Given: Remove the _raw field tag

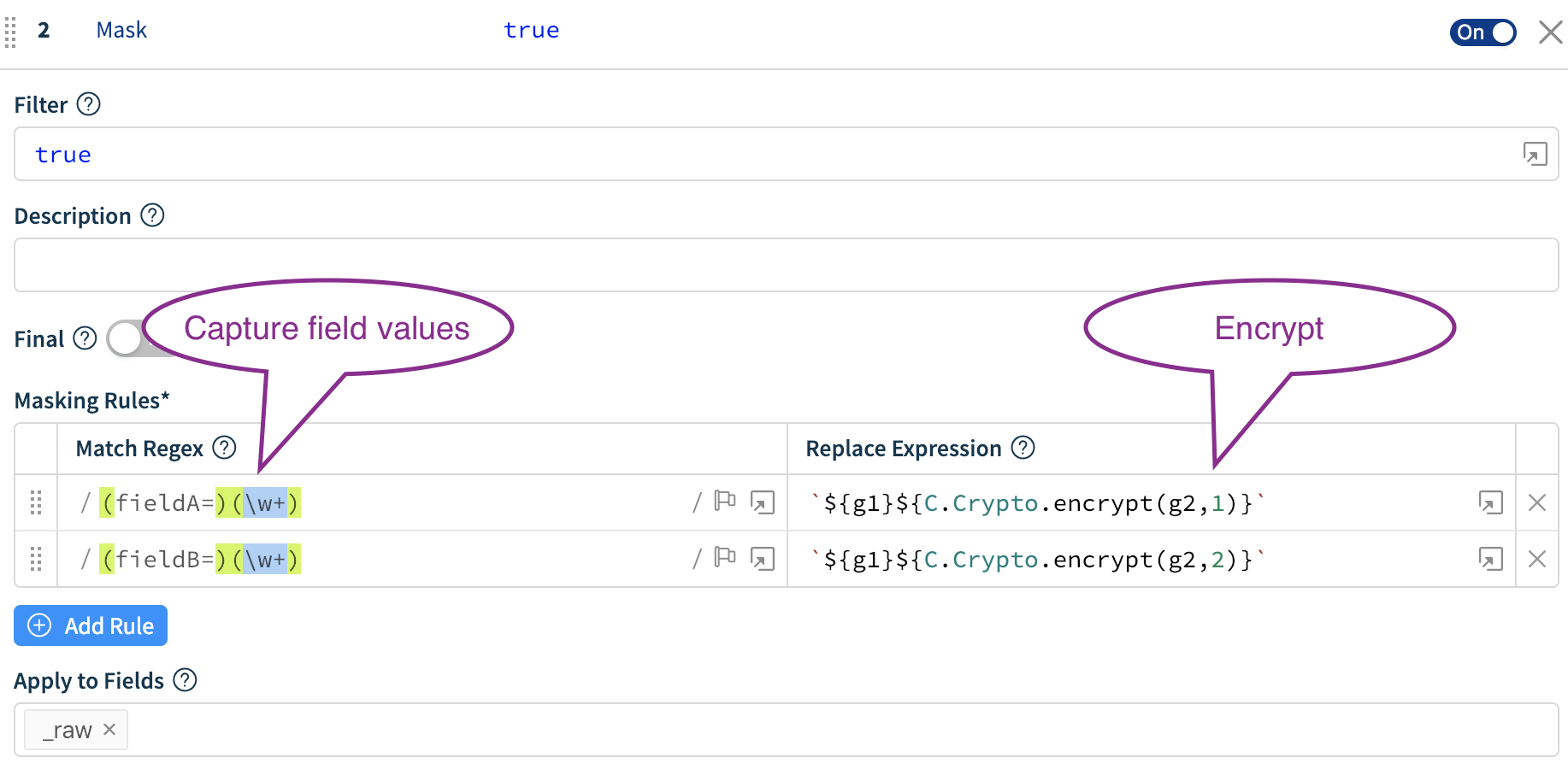Looking at the screenshot, I should tap(109, 729).
